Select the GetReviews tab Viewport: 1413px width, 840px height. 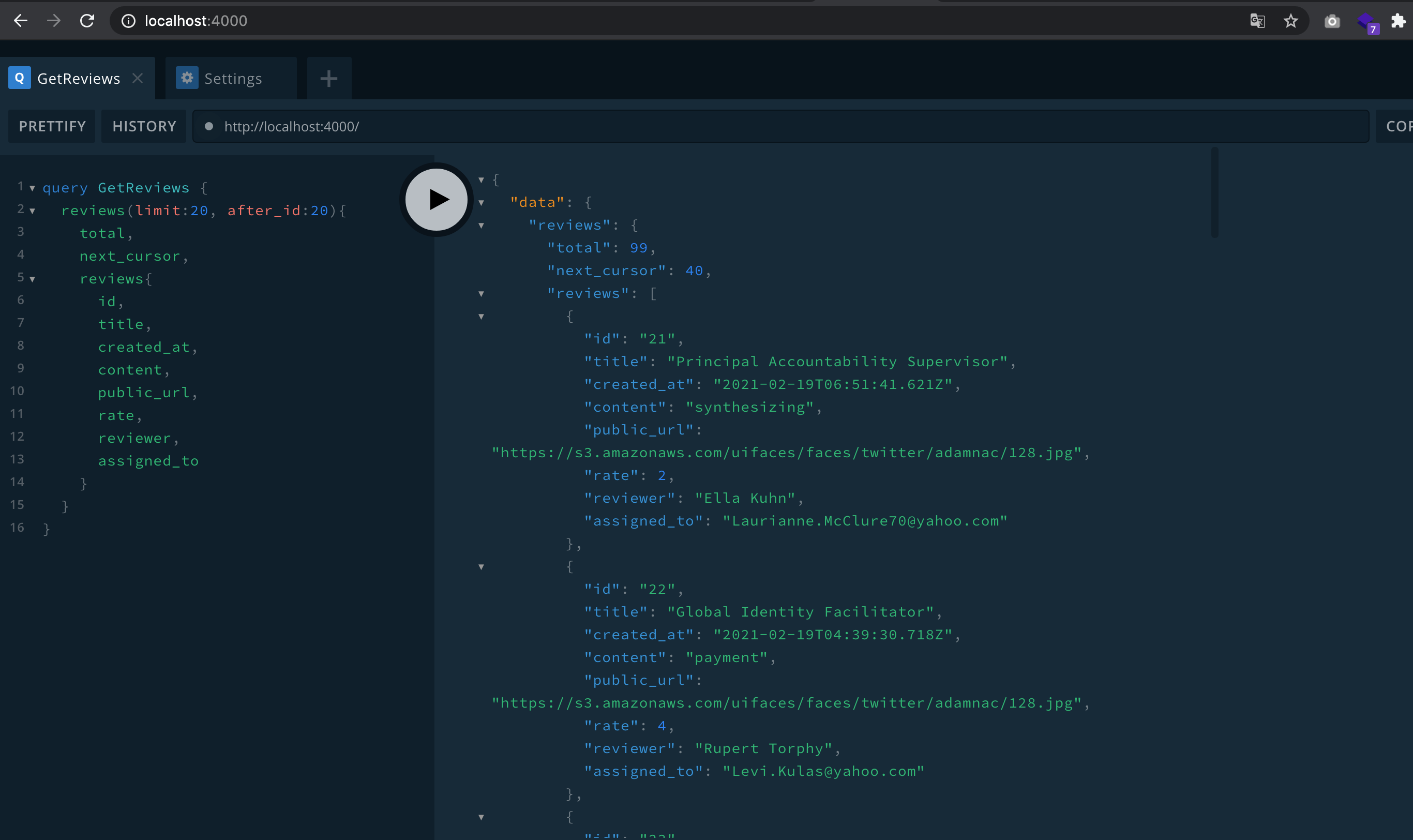(78, 78)
